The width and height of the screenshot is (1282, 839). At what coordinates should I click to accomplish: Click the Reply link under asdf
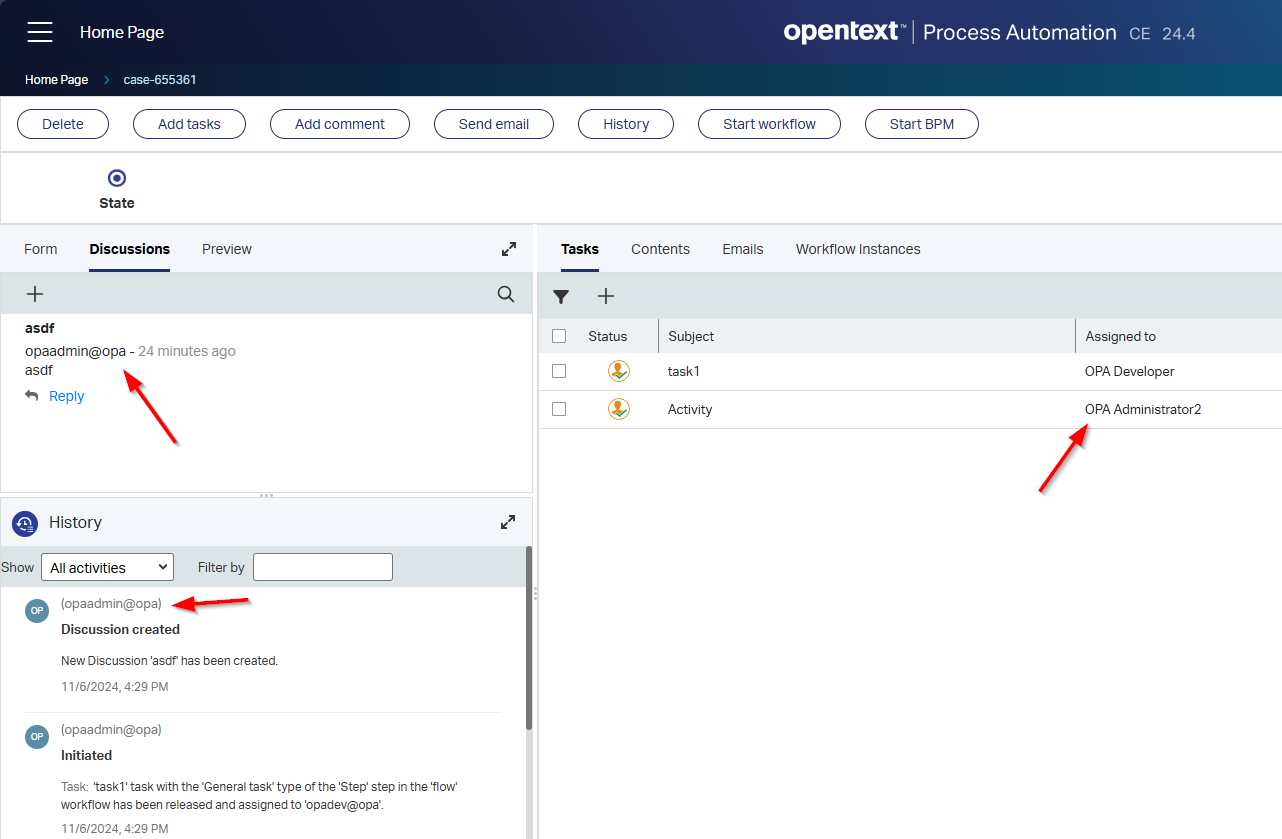point(66,396)
